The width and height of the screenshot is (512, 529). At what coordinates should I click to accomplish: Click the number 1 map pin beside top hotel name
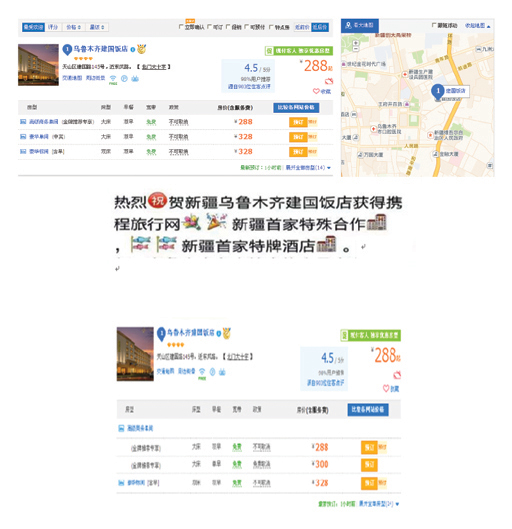pos(67,50)
